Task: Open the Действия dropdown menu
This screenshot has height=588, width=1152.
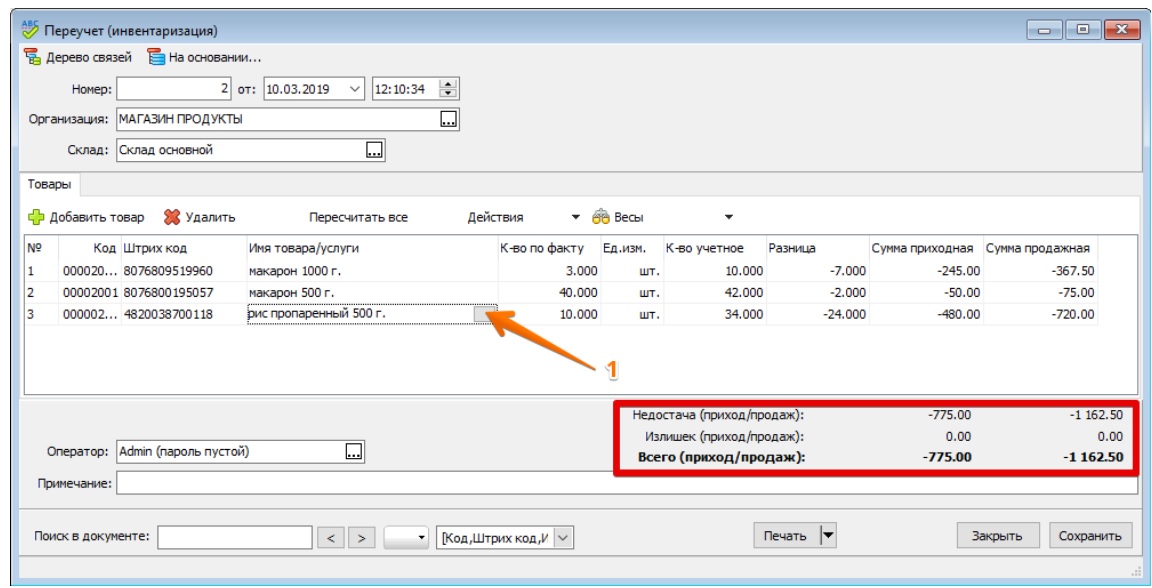Action: point(523,218)
